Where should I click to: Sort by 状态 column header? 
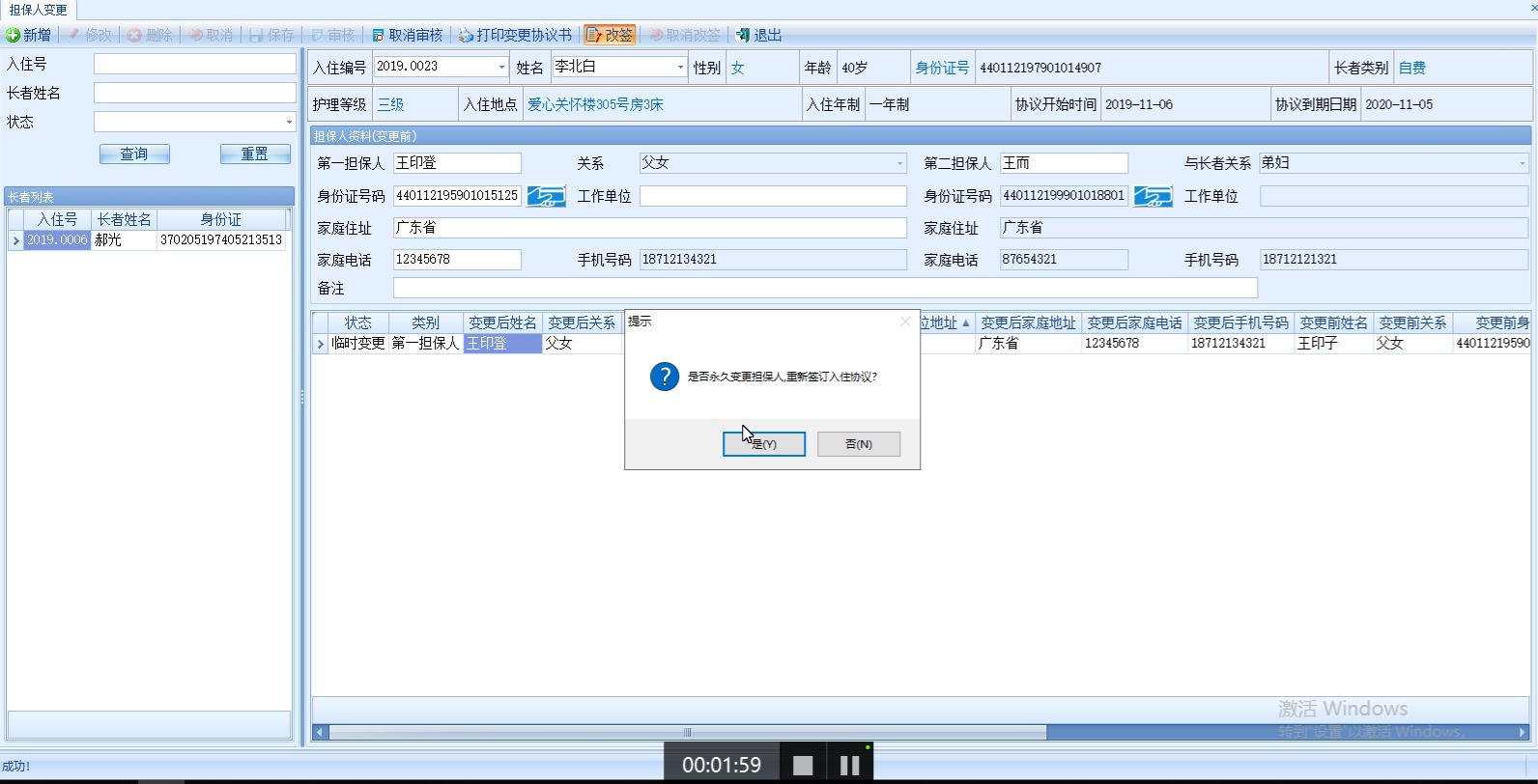pyautogui.click(x=358, y=322)
